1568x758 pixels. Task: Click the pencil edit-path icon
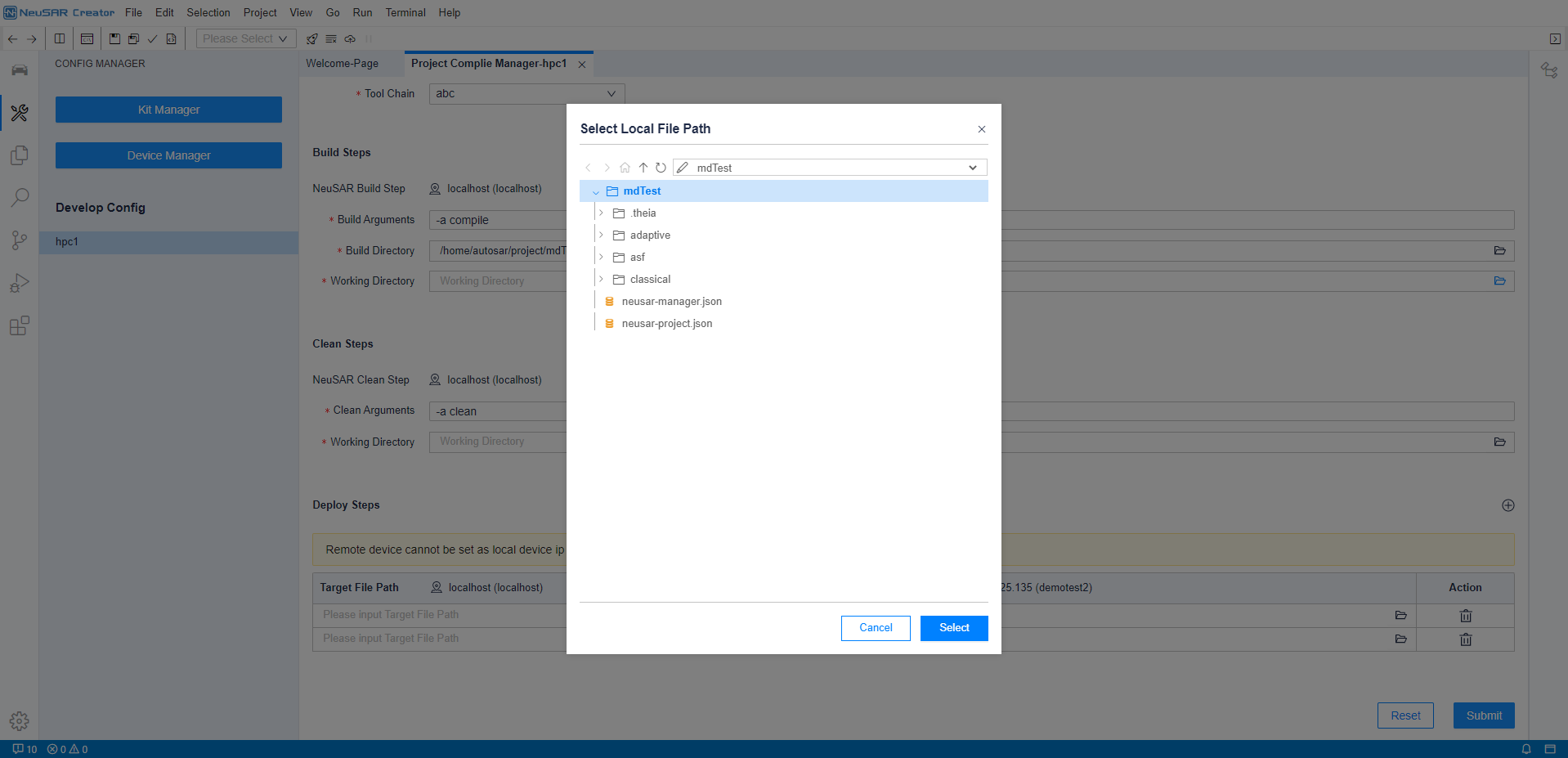click(683, 168)
